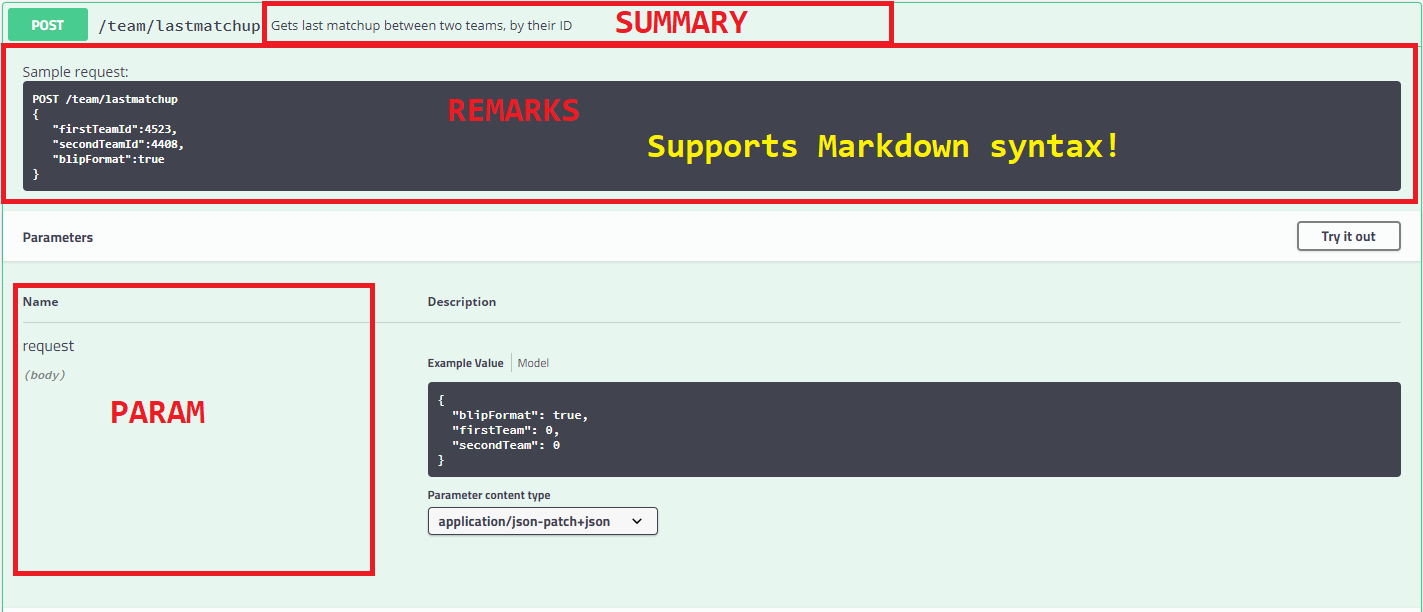Click the 'Sample request:' label
Screen dimensions: 1423x612
(x=75, y=72)
